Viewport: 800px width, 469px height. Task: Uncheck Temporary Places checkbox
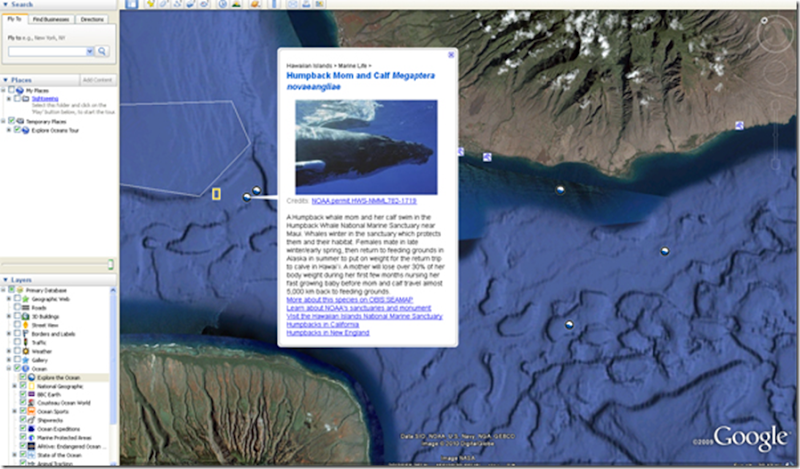pyautogui.click(x=11, y=121)
